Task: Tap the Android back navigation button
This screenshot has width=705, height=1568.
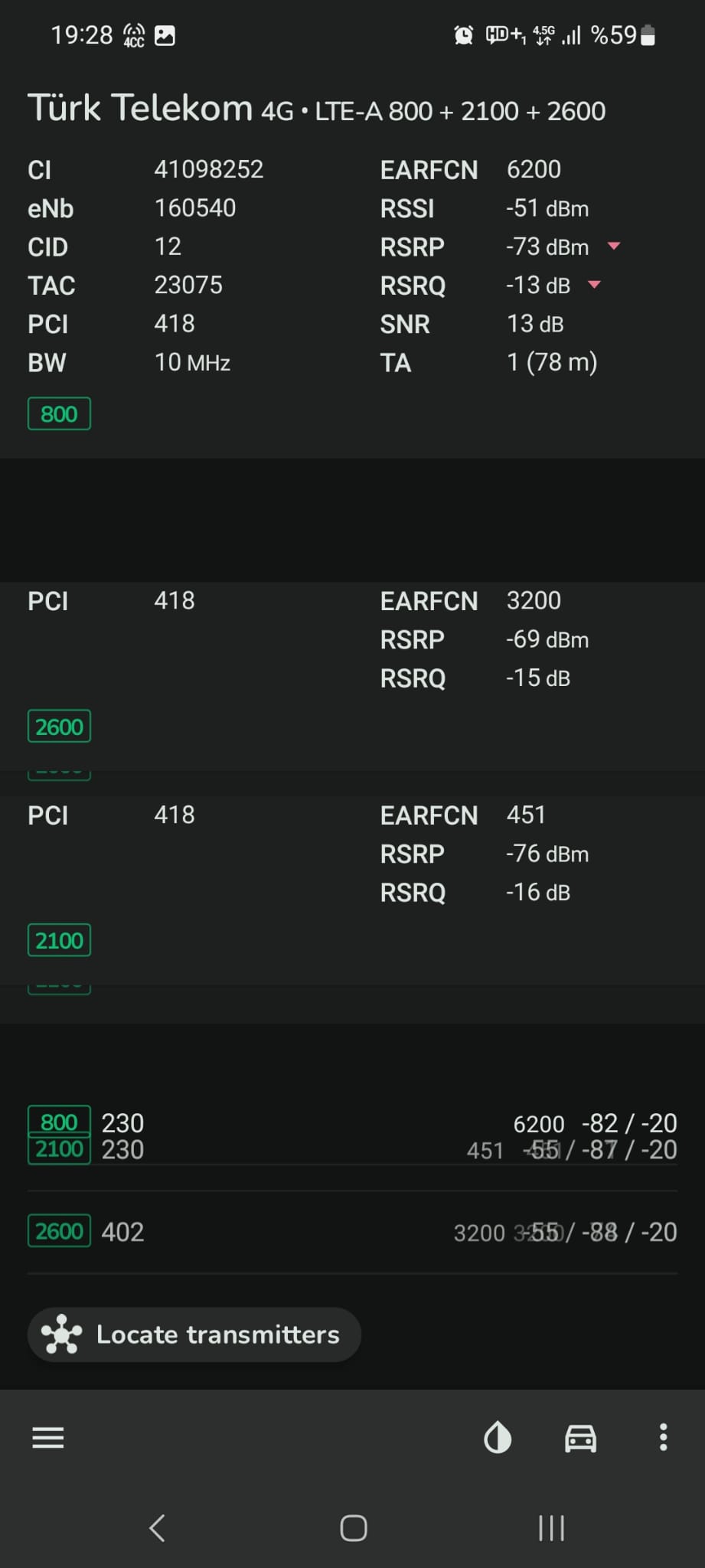Action: (157, 1528)
